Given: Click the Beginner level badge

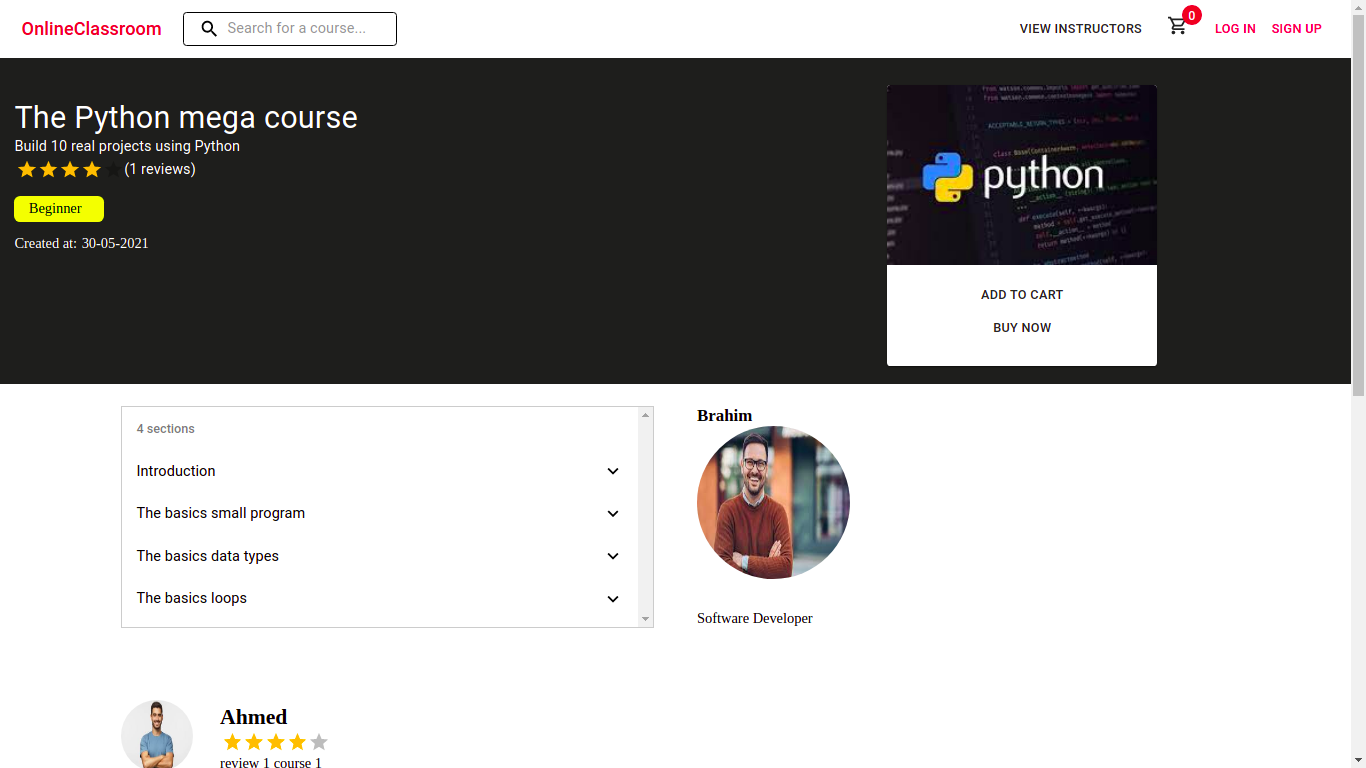Looking at the screenshot, I should [x=59, y=209].
